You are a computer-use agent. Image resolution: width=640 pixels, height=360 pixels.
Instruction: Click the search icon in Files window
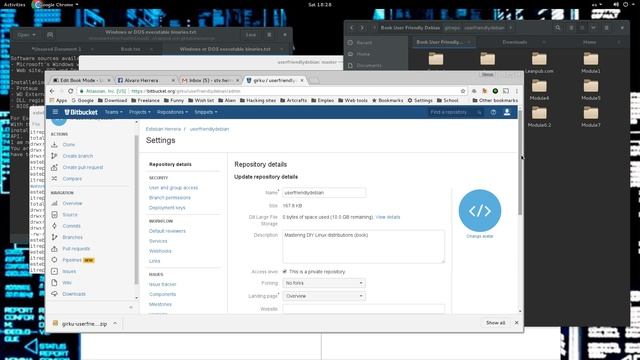[x=558, y=28]
